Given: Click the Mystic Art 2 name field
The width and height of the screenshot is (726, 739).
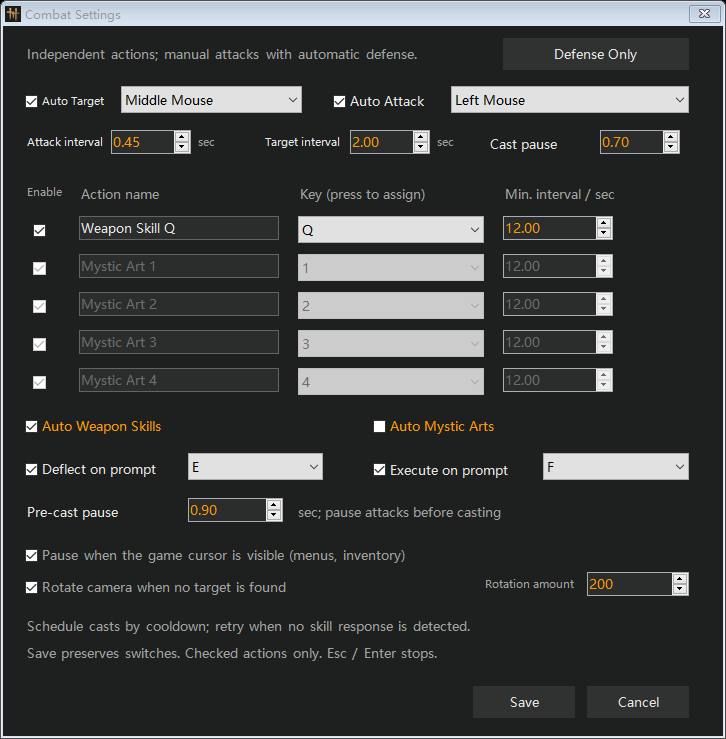Looking at the screenshot, I should tap(179, 304).
